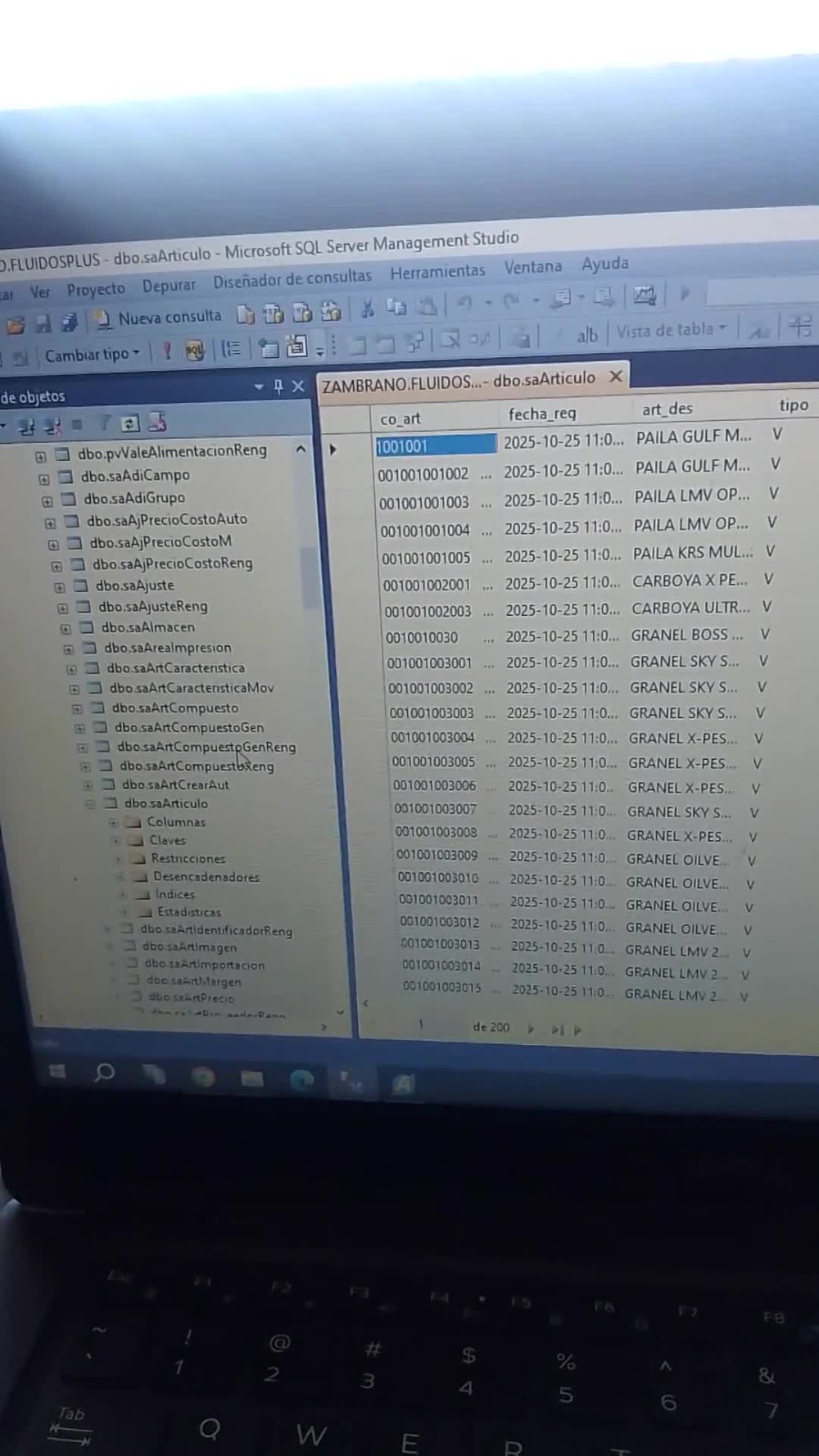Click the Save diskette toolbar icon
The height and width of the screenshot is (1456, 819).
(x=42, y=323)
